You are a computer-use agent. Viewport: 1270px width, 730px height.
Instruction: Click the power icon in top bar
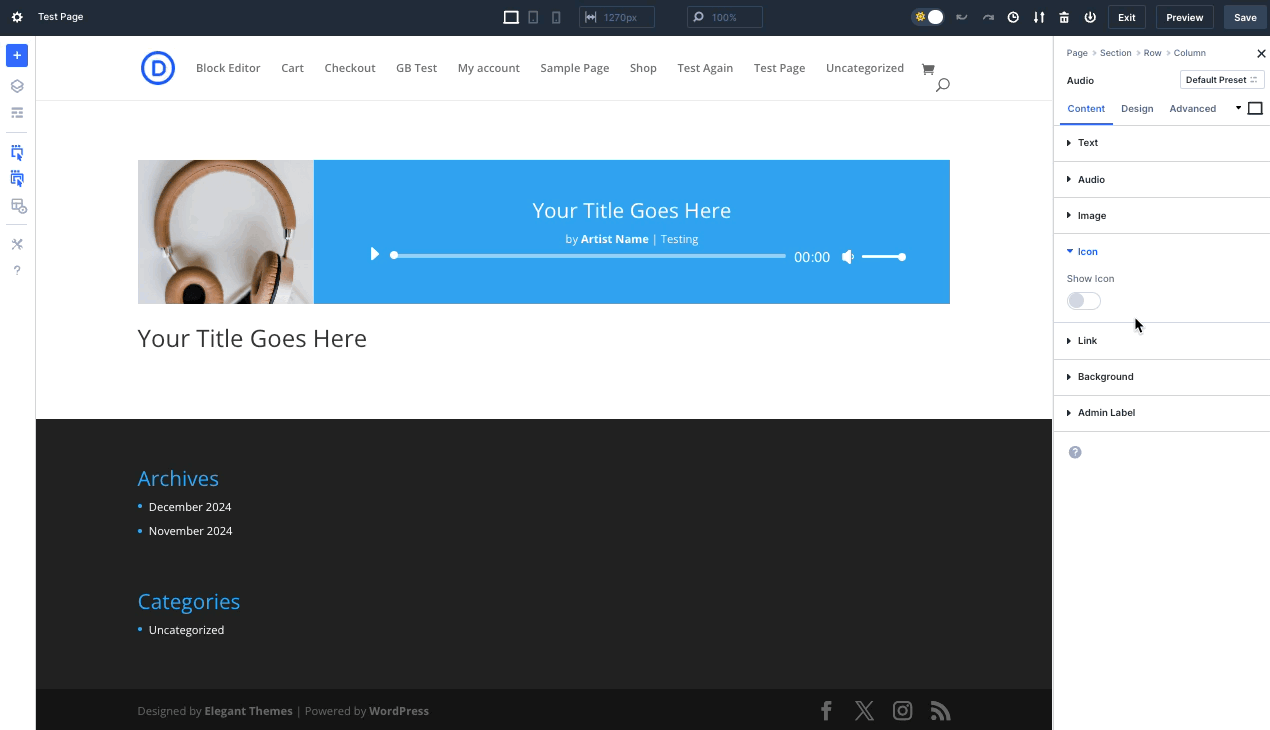1090,17
